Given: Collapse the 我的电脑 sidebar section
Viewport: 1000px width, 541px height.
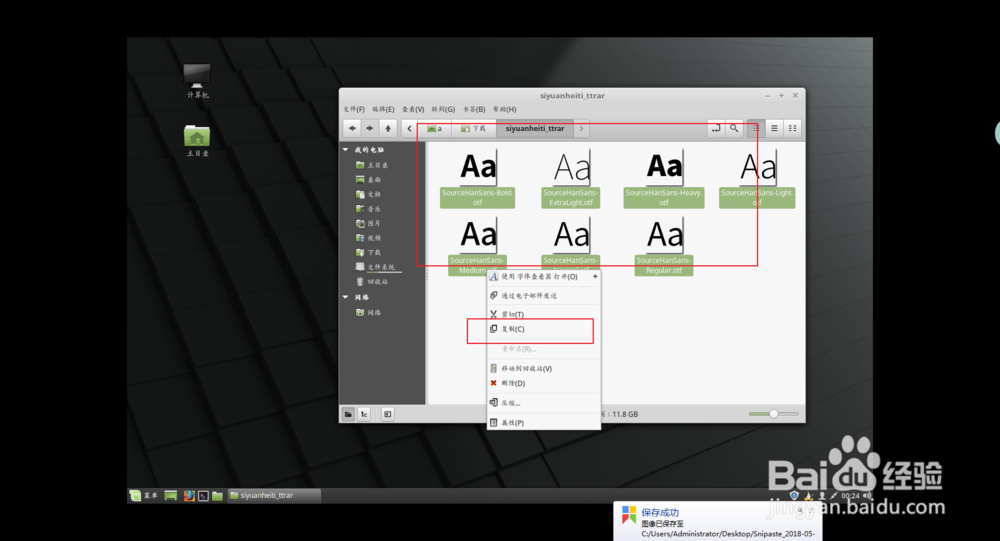Looking at the screenshot, I should tap(346, 150).
